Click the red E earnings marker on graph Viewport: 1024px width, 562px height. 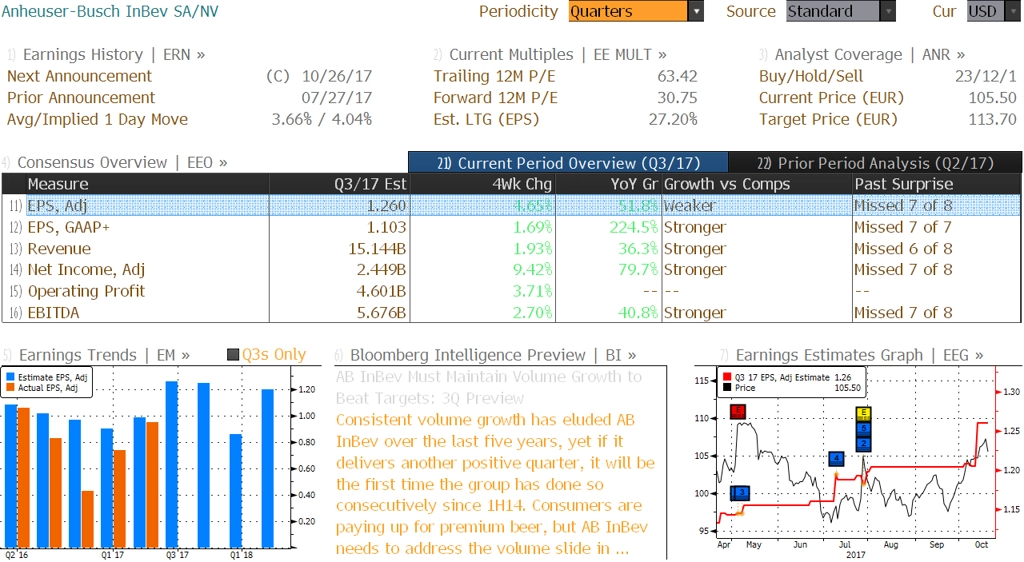738,411
